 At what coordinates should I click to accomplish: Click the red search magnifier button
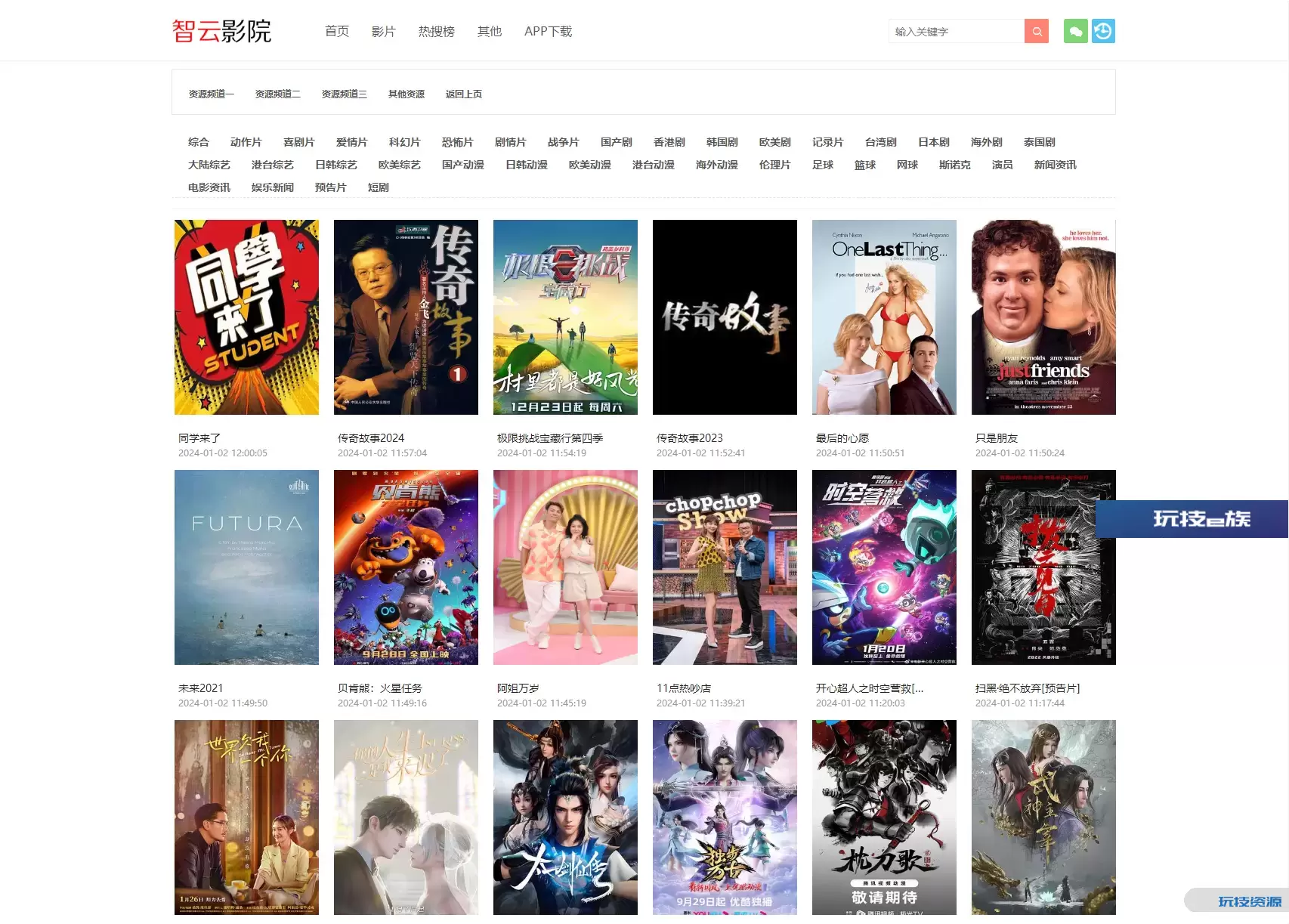(x=1037, y=31)
